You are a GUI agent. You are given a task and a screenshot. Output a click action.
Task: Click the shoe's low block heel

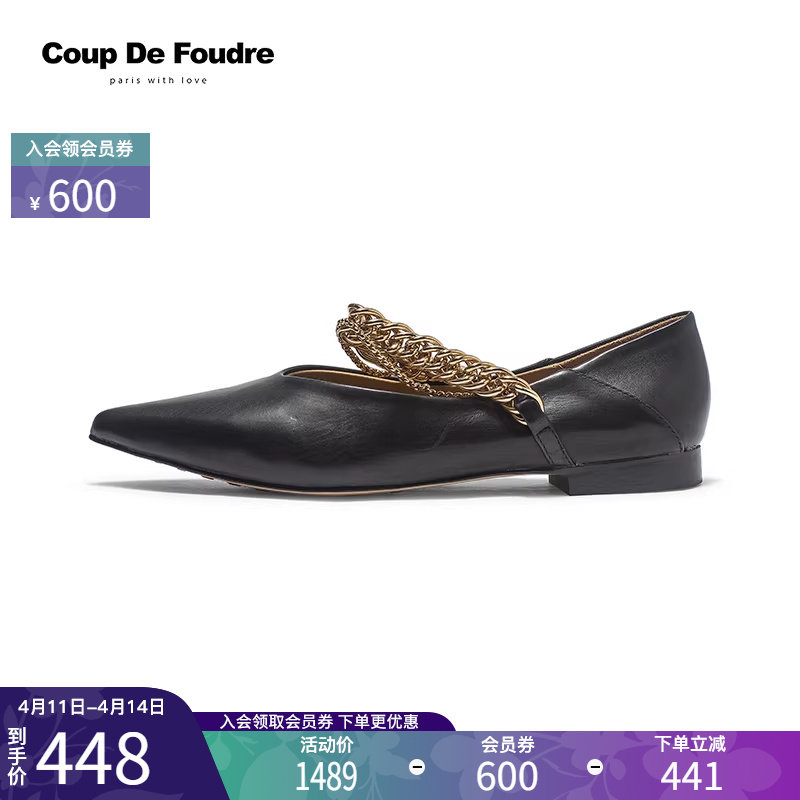(x=625, y=474)
